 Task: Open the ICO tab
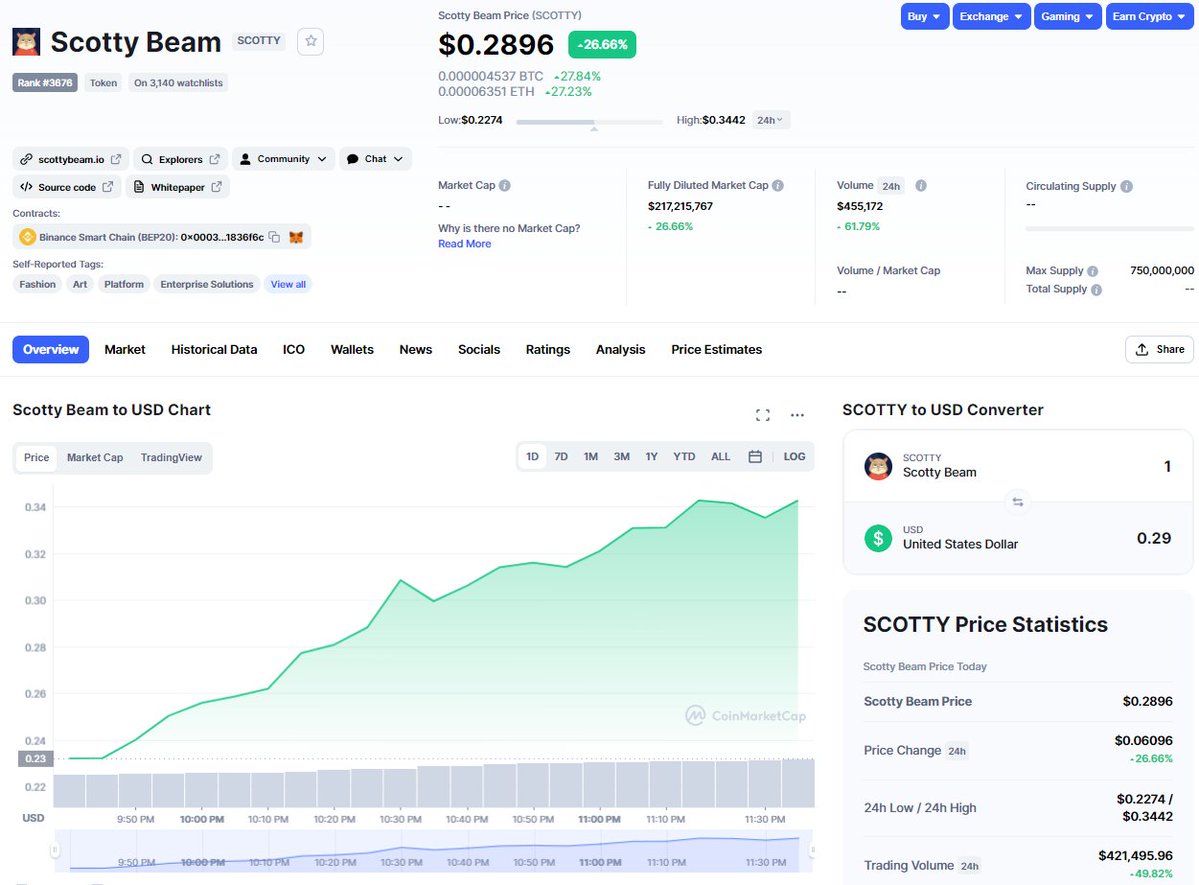tap(294, 350)
